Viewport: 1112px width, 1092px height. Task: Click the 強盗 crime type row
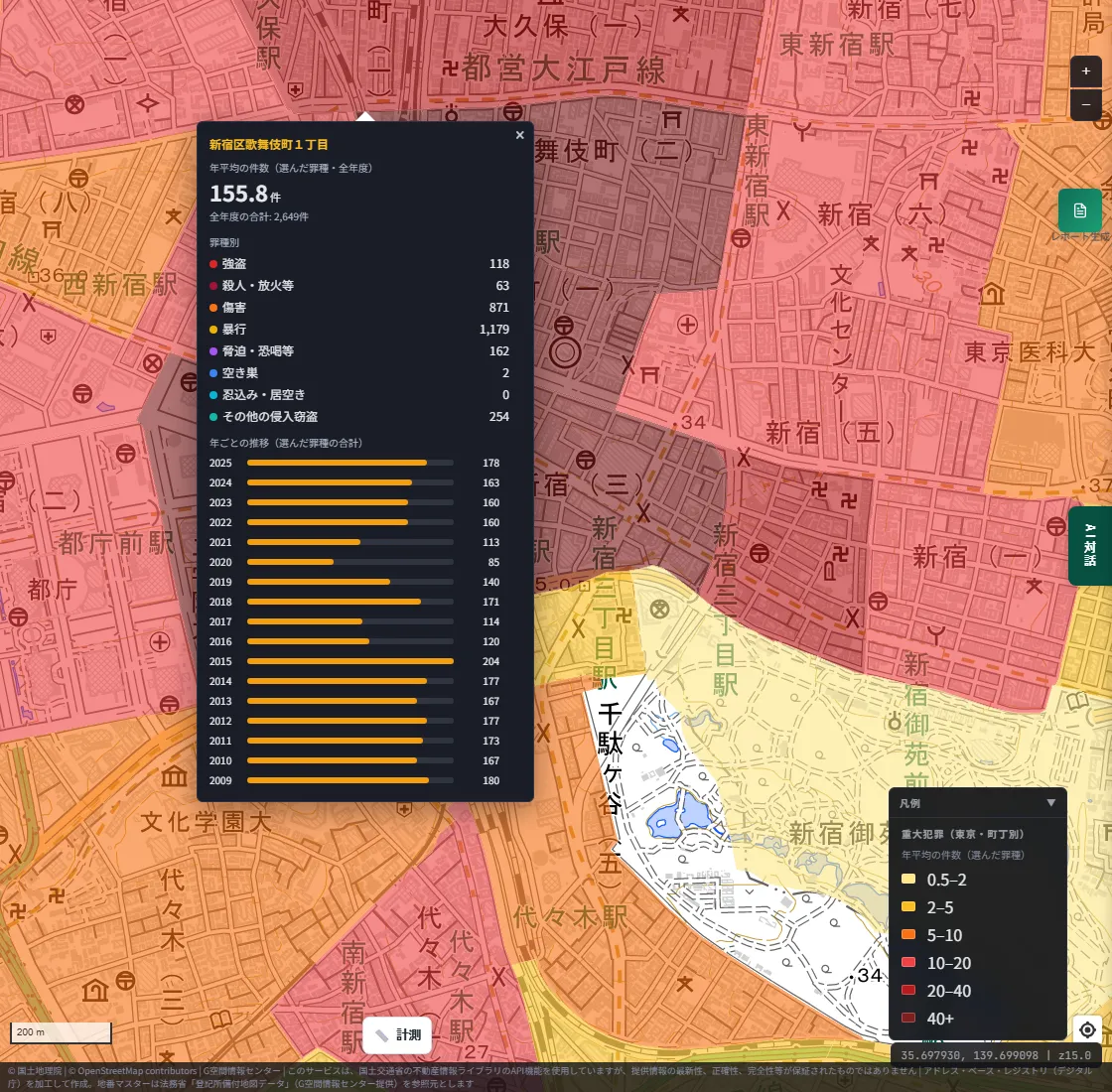[x=359, y=264]
